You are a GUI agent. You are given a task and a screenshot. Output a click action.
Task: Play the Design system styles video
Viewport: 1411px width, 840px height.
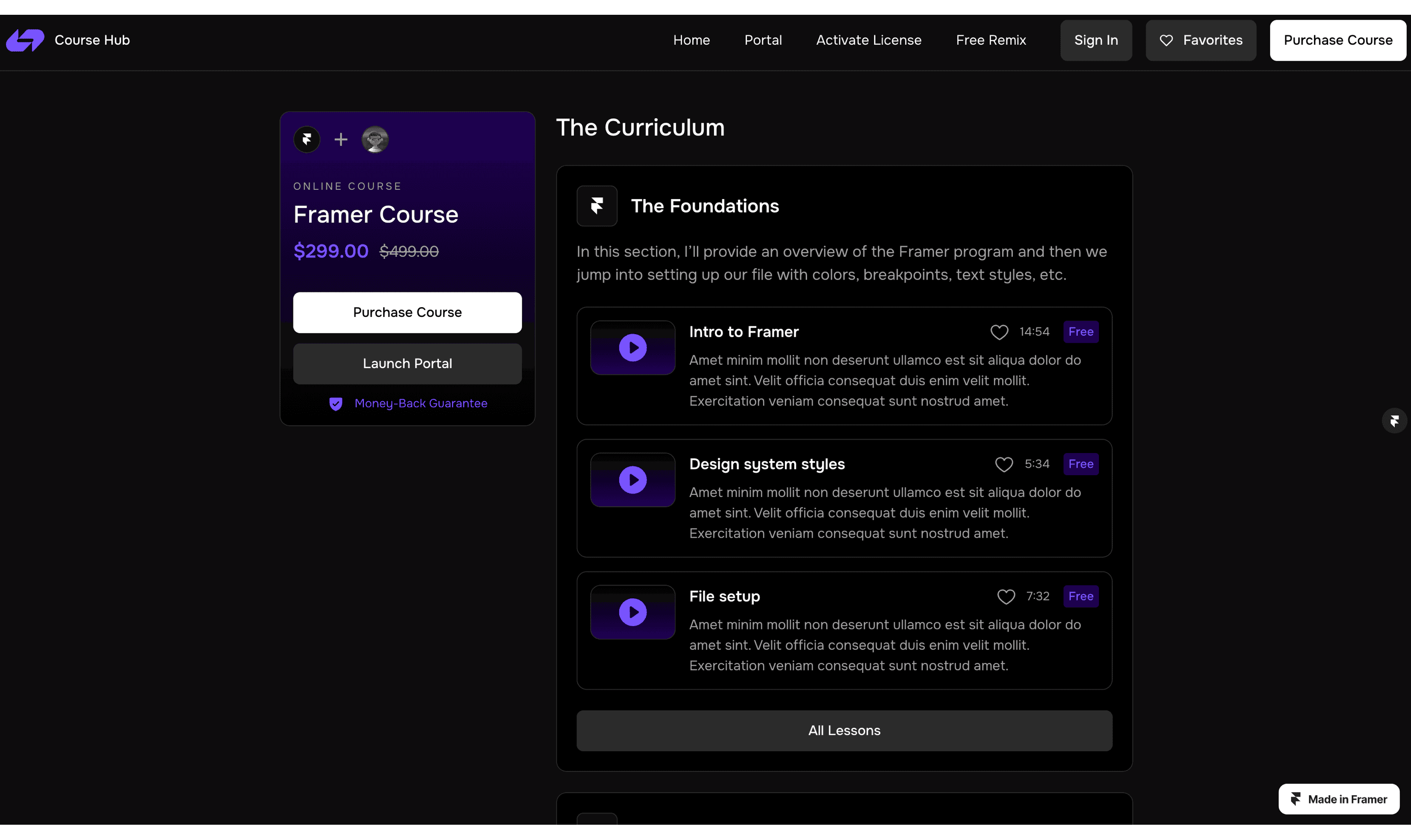click(x=632, y=480)
